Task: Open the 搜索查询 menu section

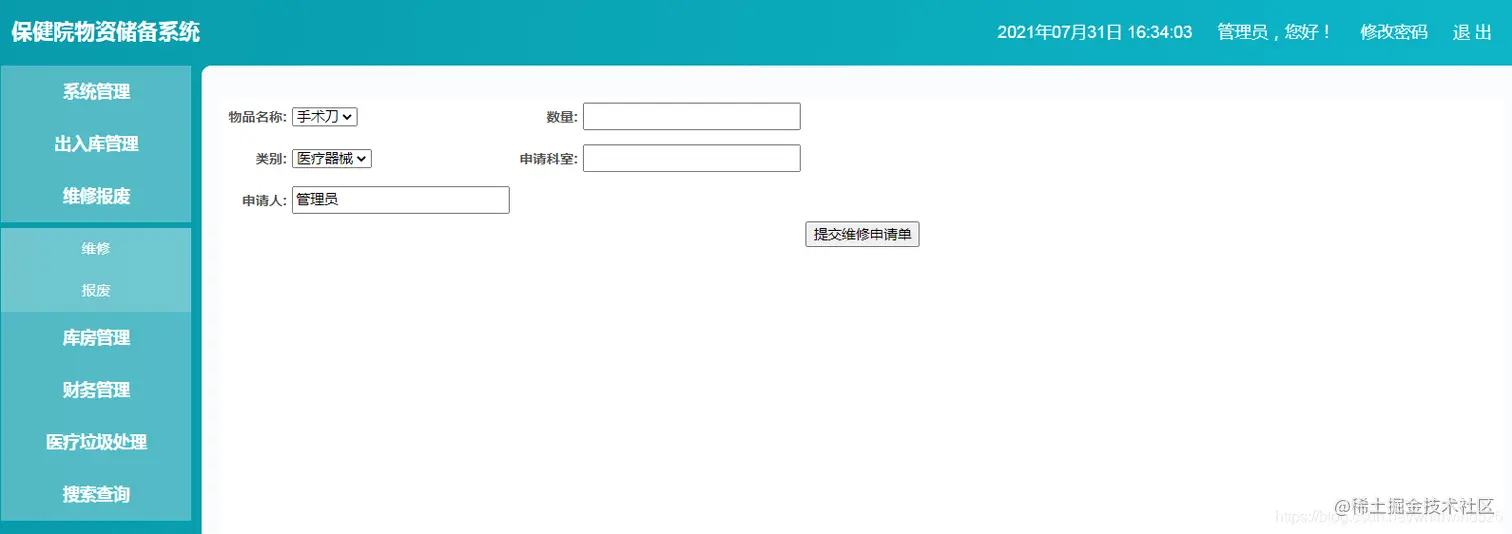Action: [x=96, y=494]
